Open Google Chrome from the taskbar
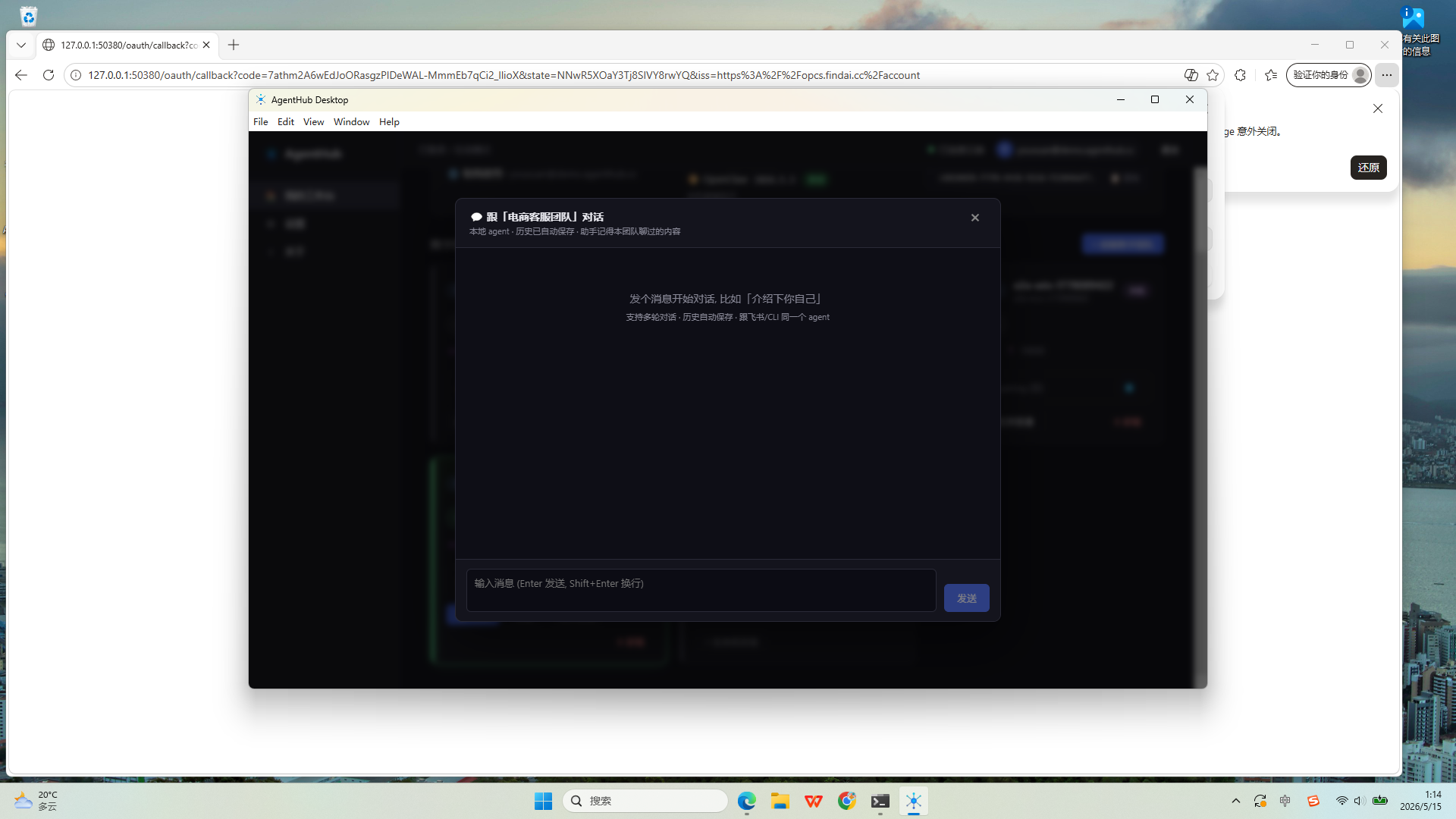The height and width of the screenshot is (819, 1456). point(847,801)
